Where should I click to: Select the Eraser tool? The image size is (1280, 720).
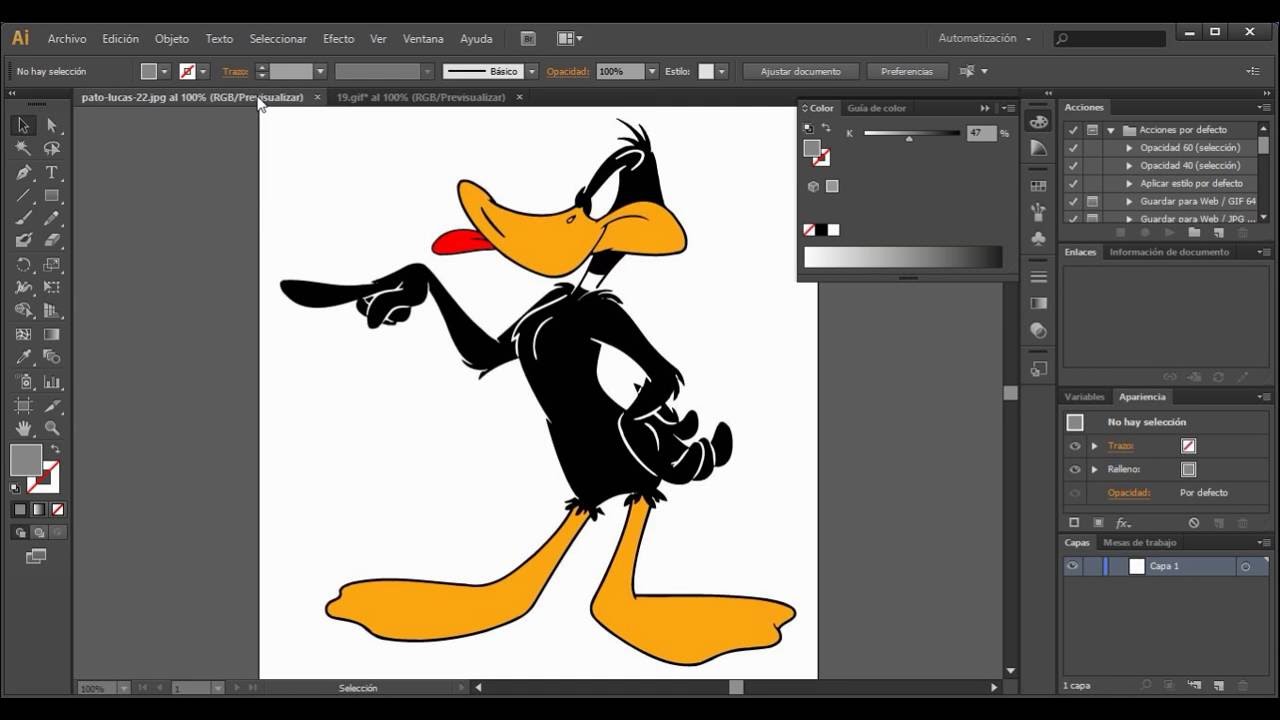click(x=52, y=241)
